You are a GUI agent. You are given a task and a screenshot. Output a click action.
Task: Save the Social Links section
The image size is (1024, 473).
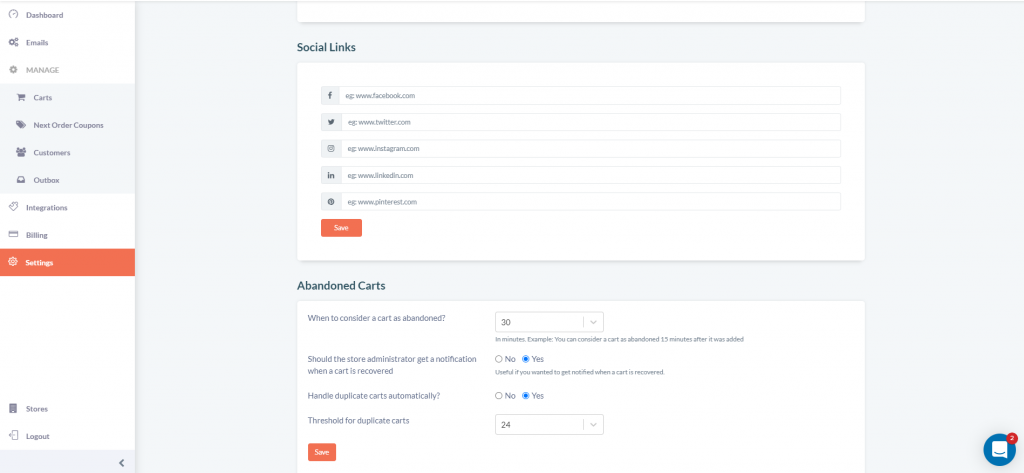(341, 228)
